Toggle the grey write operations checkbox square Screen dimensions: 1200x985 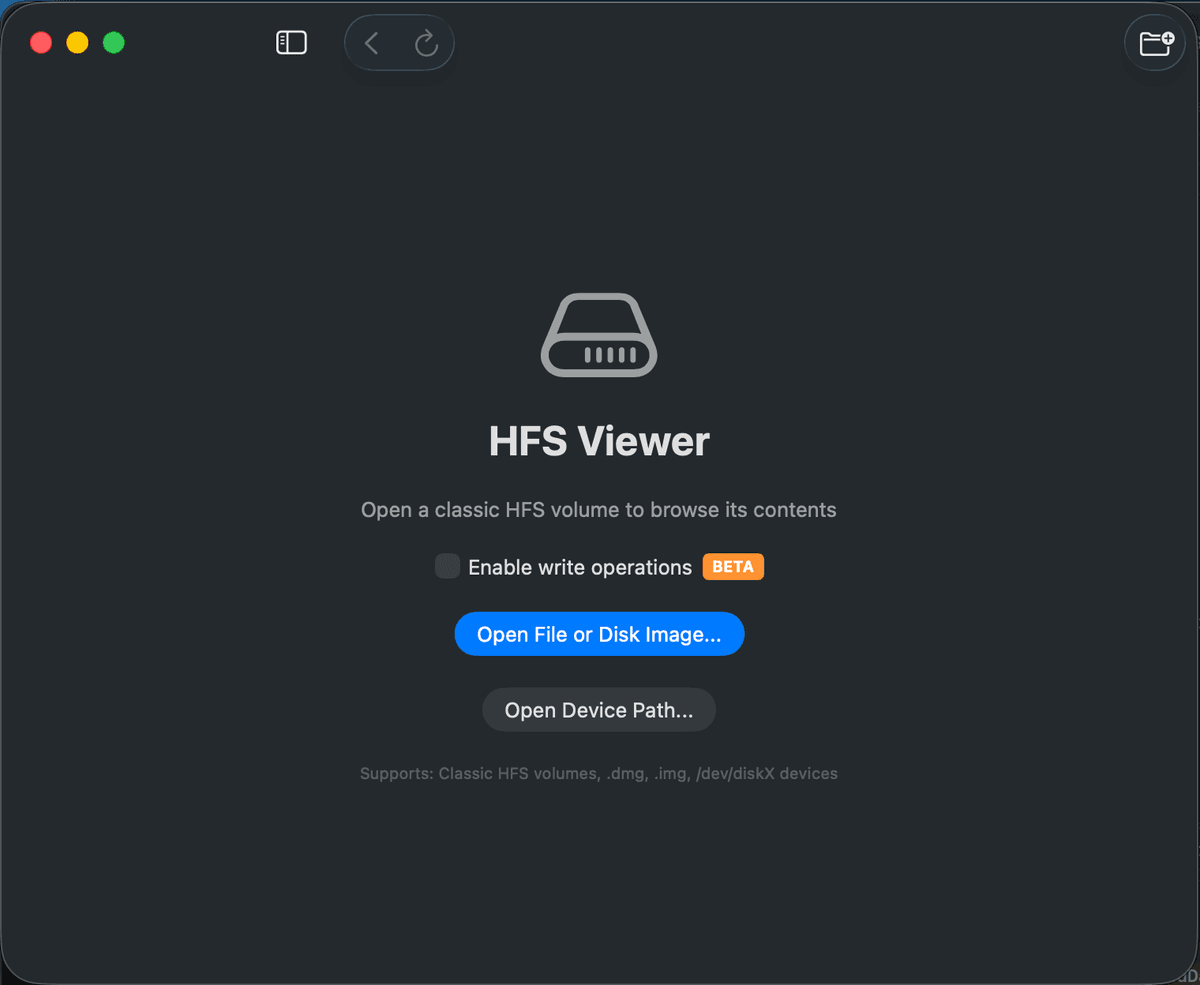click(x=447, y=566)
